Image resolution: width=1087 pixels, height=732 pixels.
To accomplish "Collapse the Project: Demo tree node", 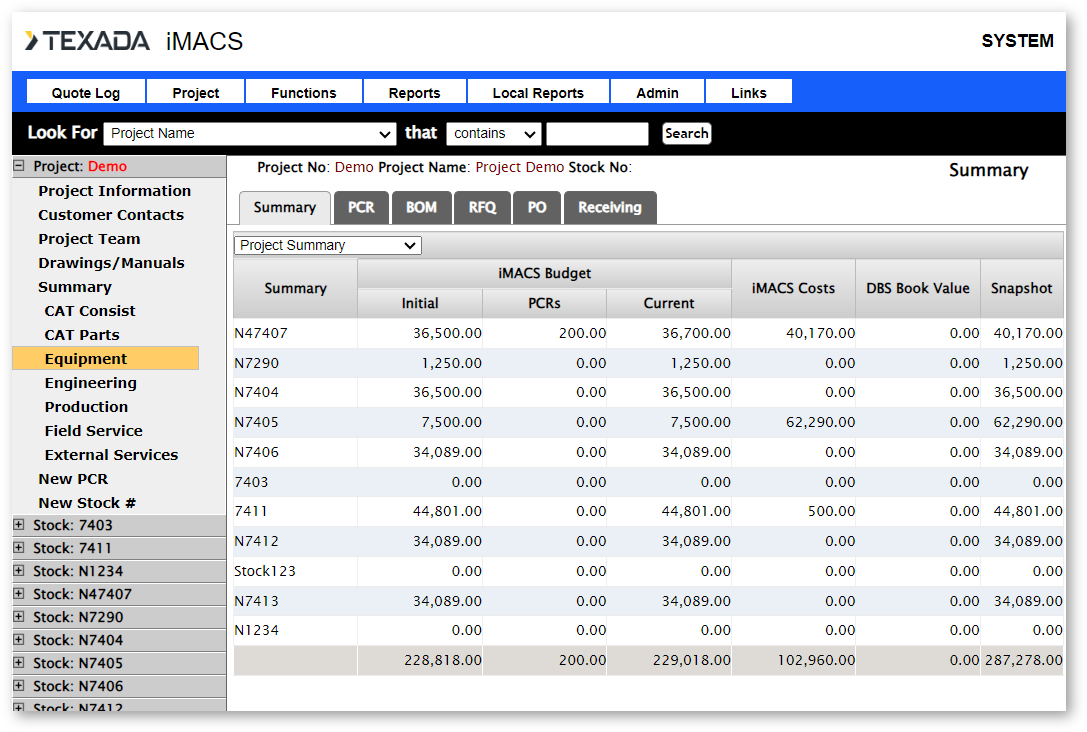I will point(19,166).
